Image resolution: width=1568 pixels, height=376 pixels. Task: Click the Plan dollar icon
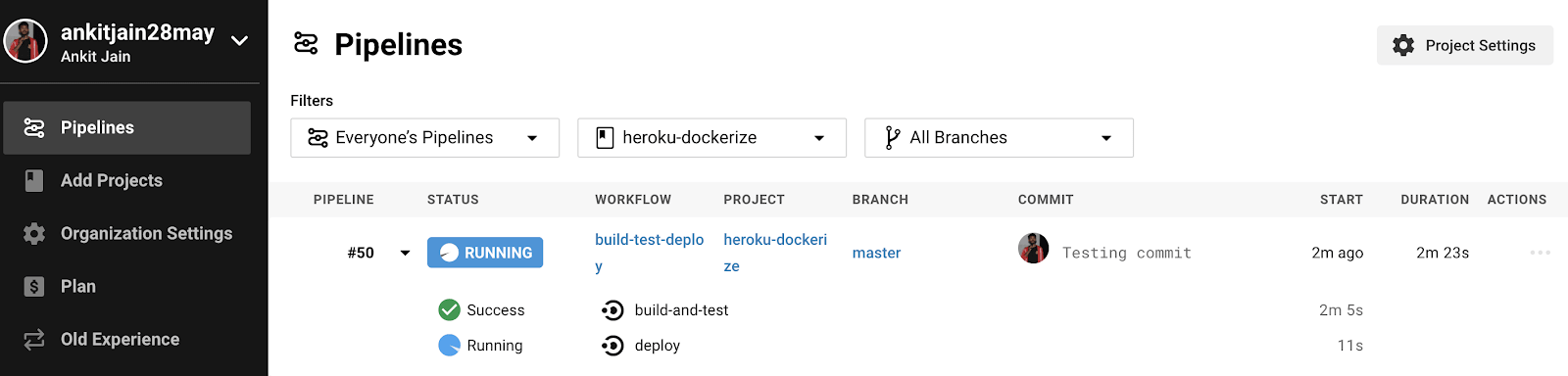(34, 286)
